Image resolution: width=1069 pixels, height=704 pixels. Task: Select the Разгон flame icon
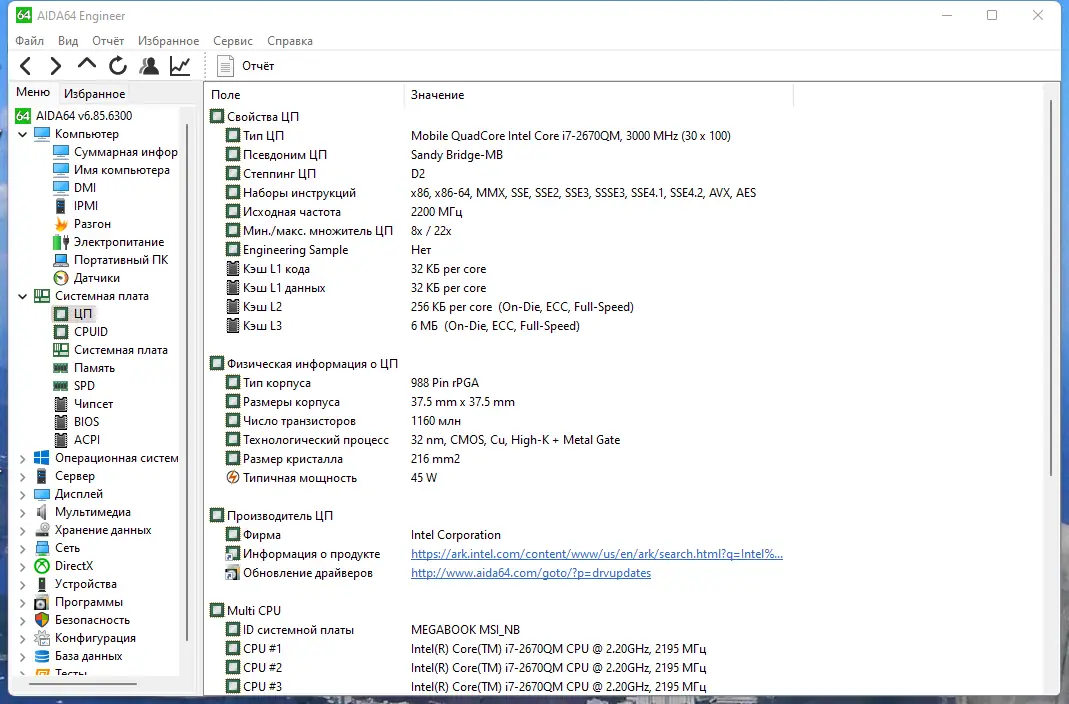[x=61, y=223]
